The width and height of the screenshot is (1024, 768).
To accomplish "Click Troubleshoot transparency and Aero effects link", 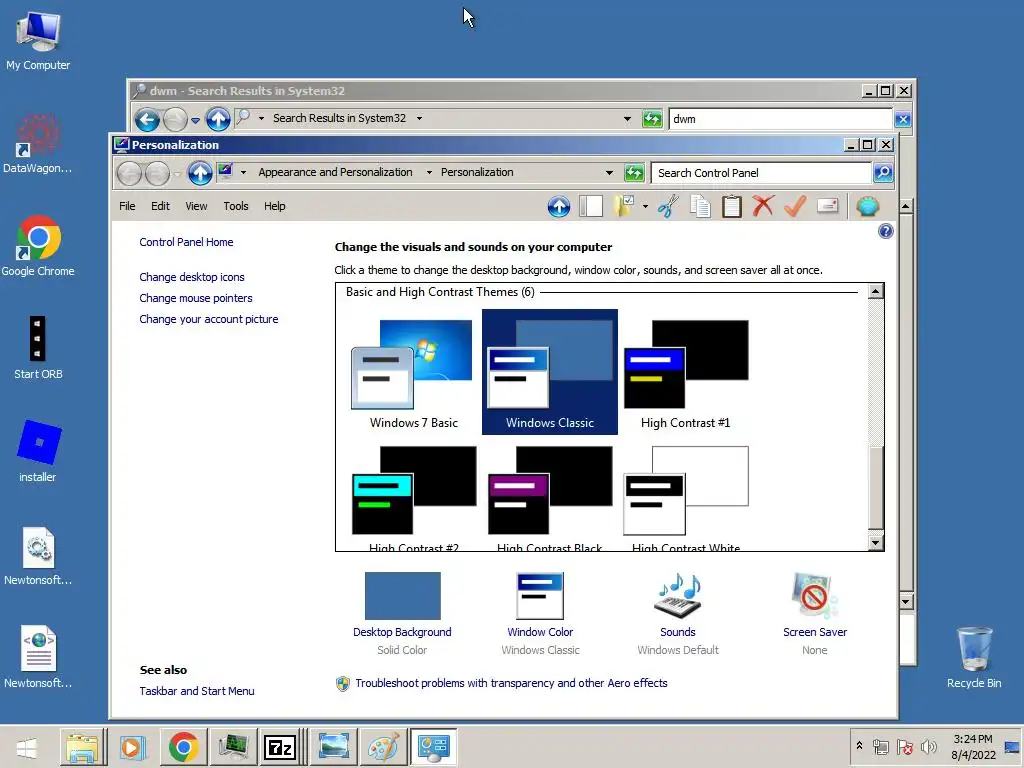I will point(511,683).
